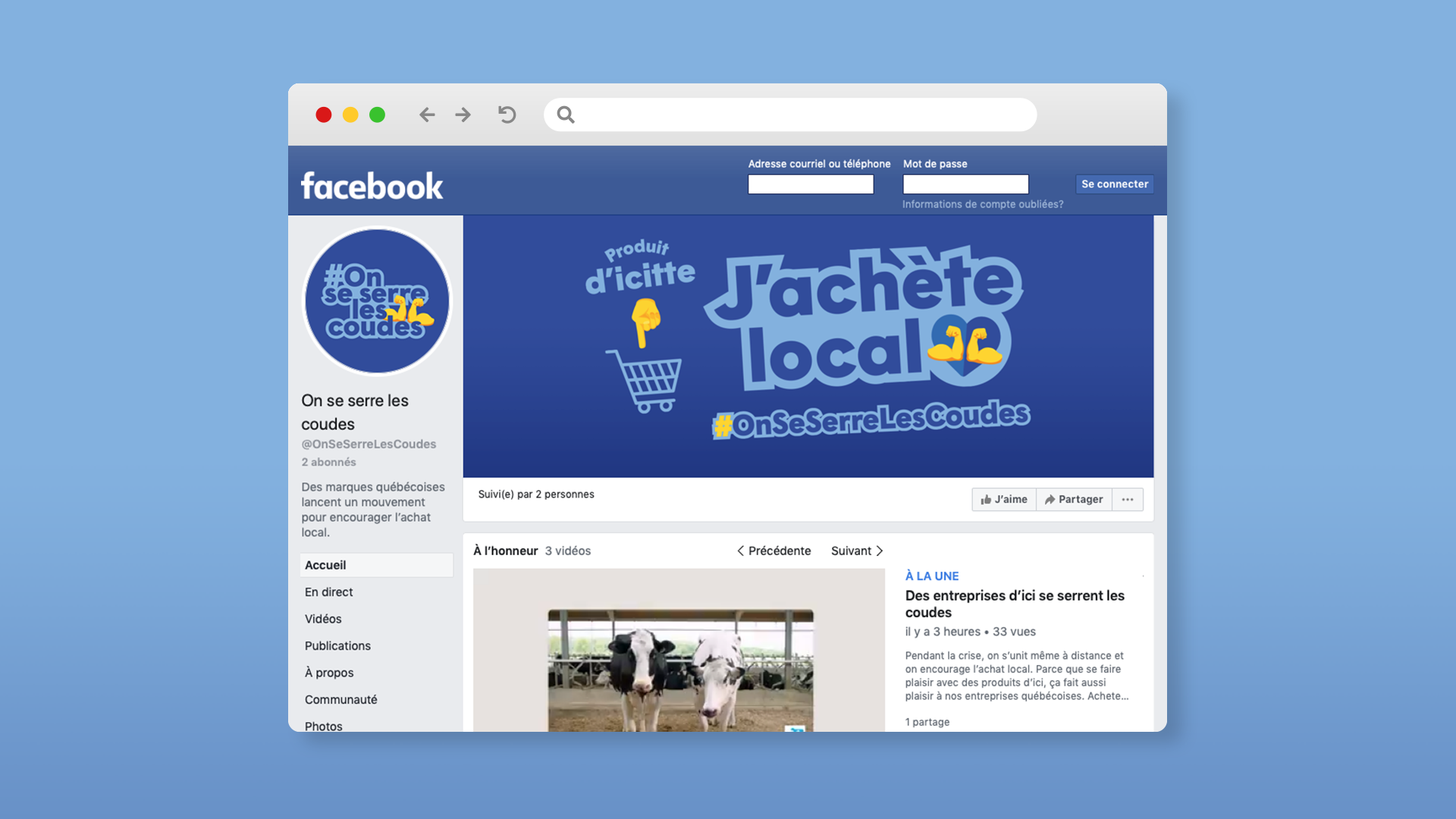Focus the Adresse courriel ou téléphone field
Image resolution: width=1456 pixels, height=819 pixels.
pos(811,184)
